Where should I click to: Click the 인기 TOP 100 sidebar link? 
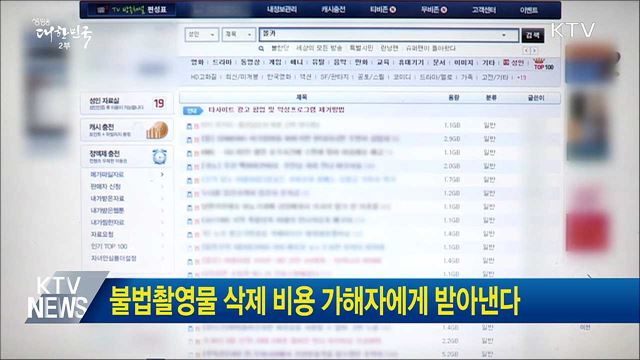click(x=109, y=247)
